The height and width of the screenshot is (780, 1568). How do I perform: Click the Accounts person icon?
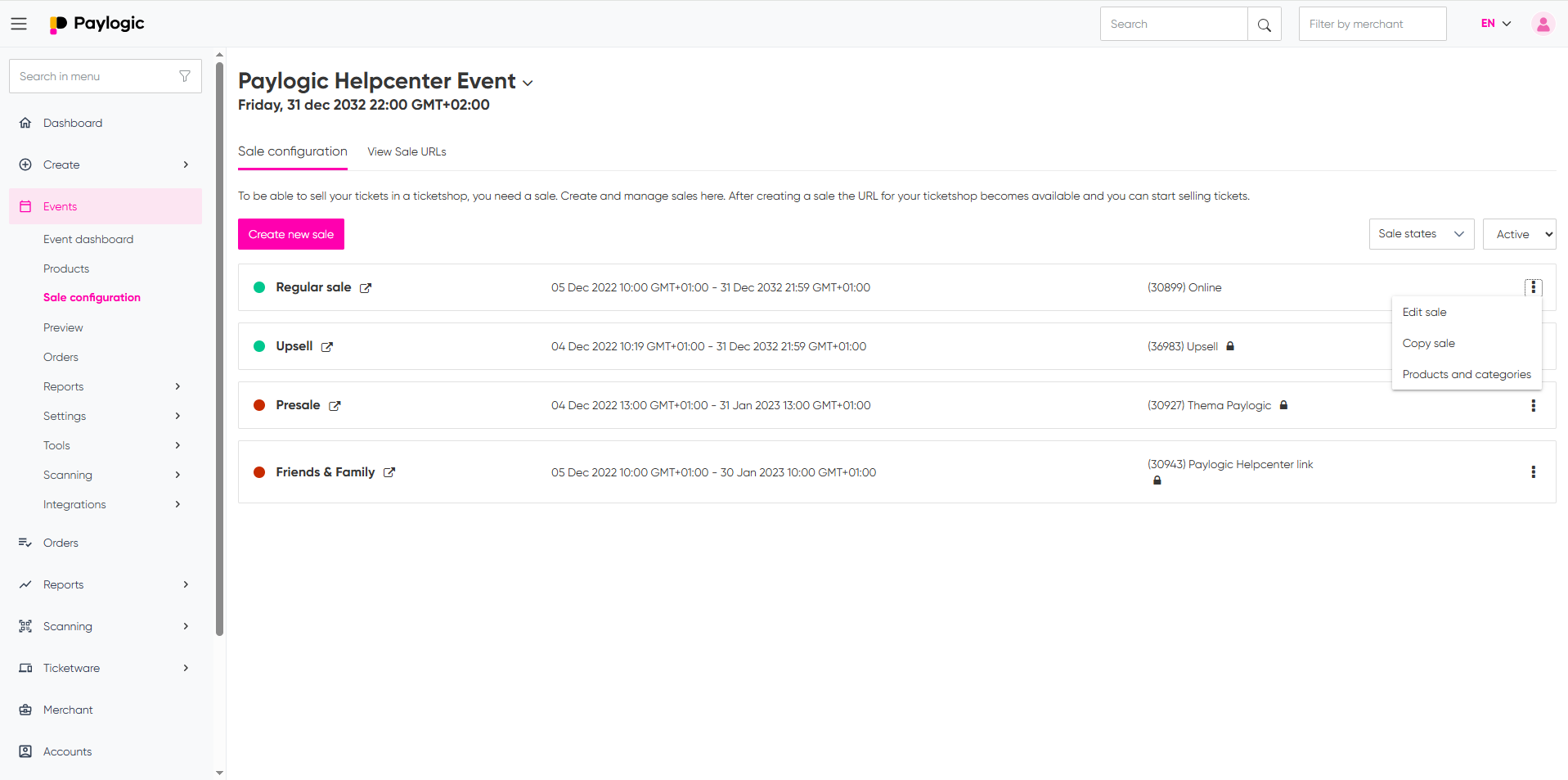point(25,751)
